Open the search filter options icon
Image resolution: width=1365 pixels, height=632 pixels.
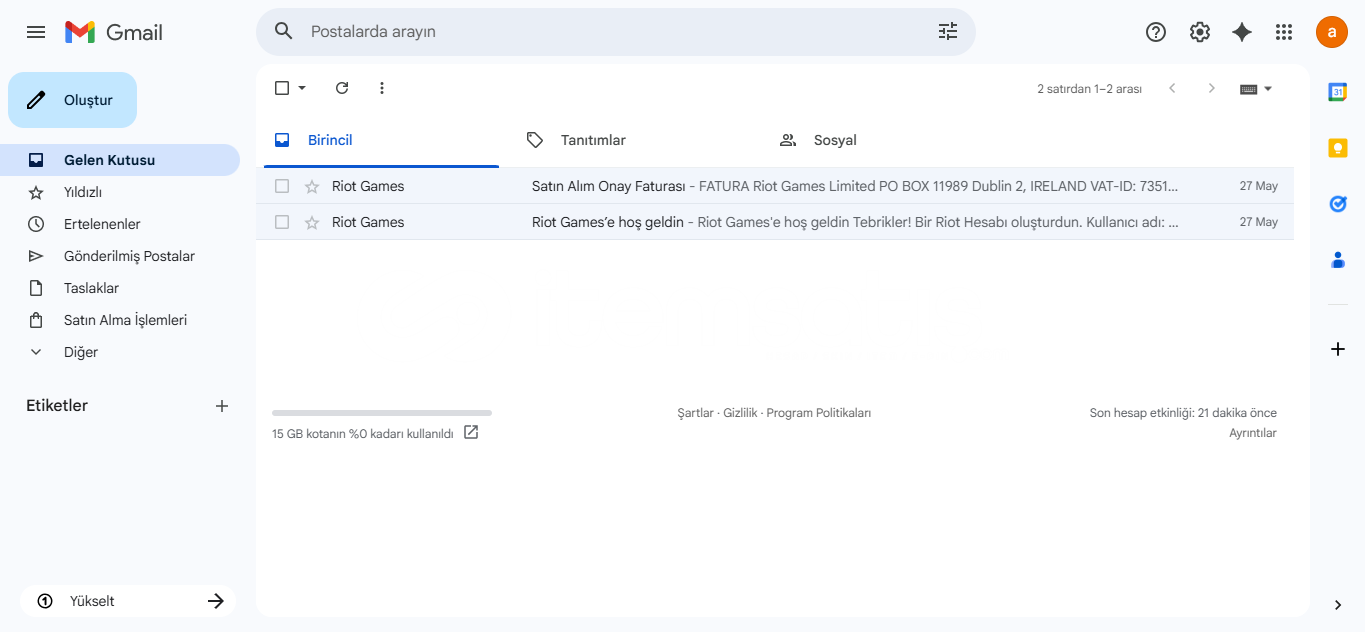click(947, 31)
